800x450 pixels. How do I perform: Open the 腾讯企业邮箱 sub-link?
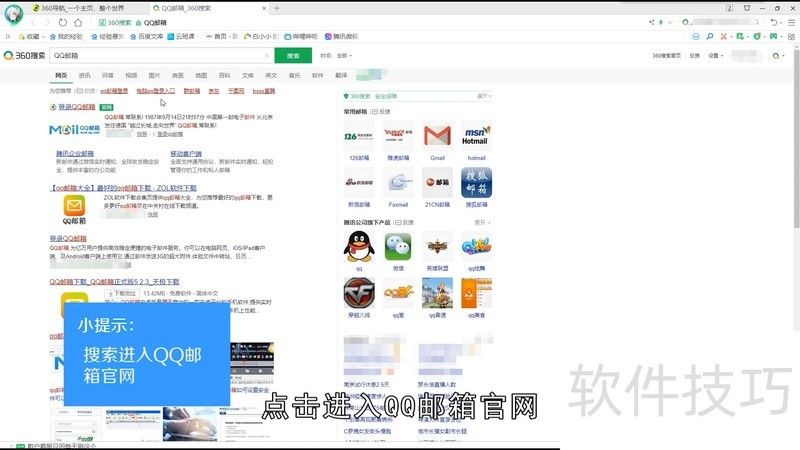pyautogui.click(x=75, y=153)
